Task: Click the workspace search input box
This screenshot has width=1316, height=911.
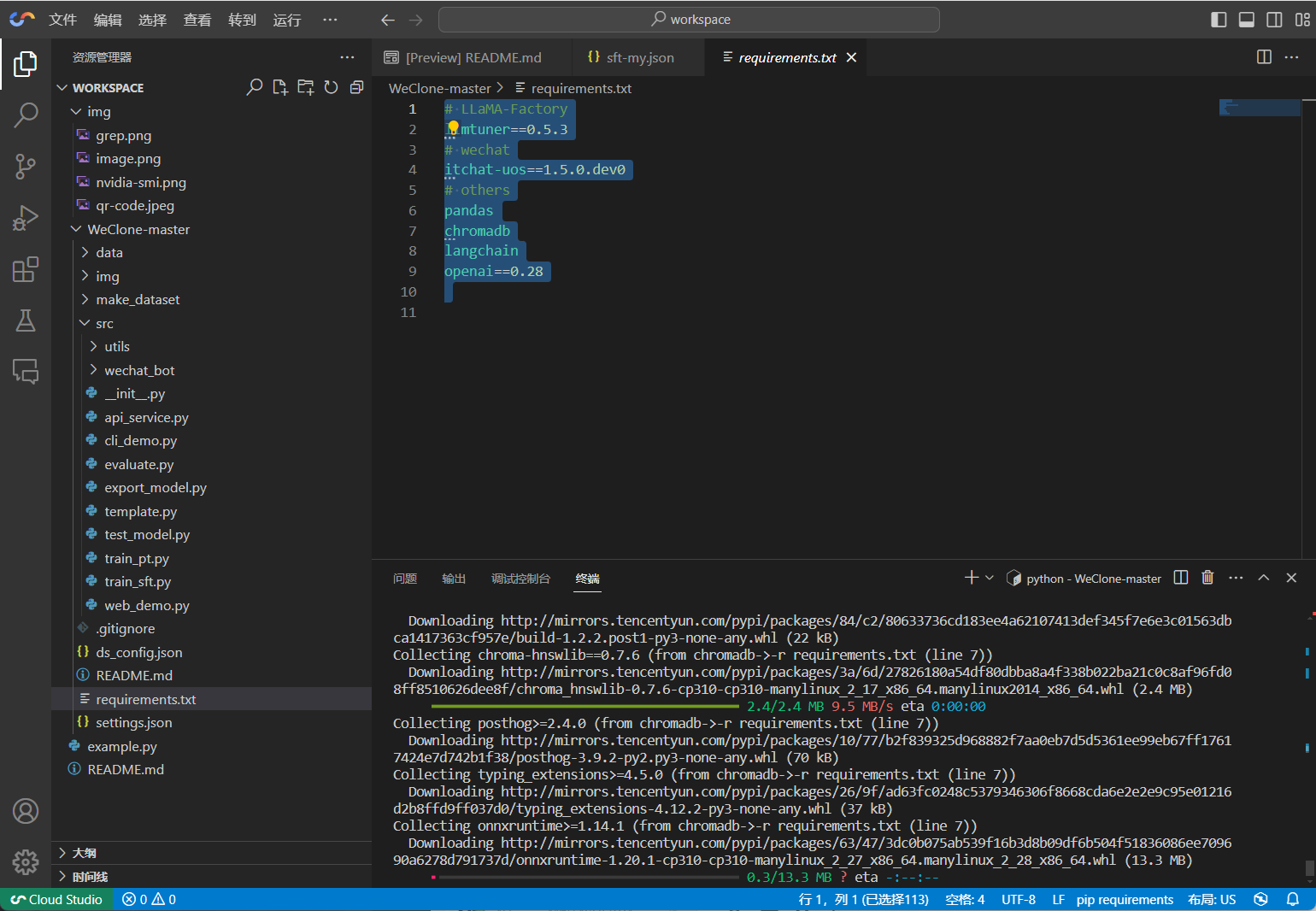Action: tap(689, 20)
